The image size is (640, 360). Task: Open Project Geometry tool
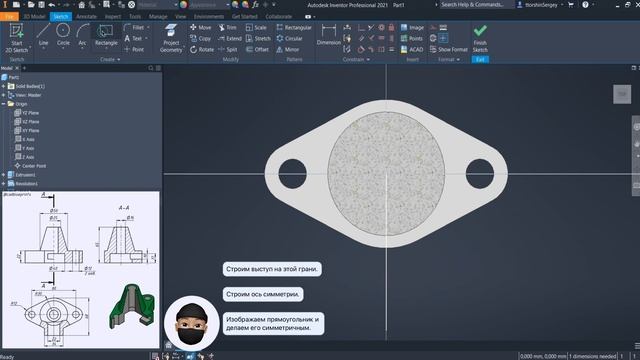(171, 38)
